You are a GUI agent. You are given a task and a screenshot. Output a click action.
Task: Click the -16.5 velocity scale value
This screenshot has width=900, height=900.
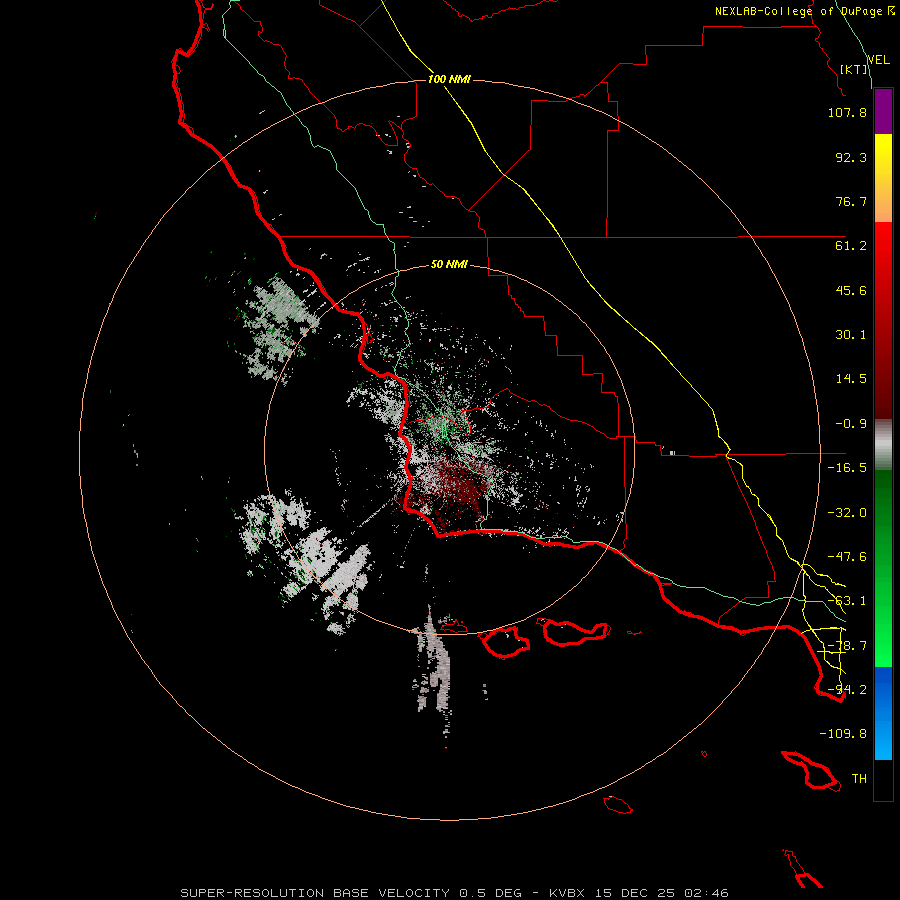coord(847,468)
